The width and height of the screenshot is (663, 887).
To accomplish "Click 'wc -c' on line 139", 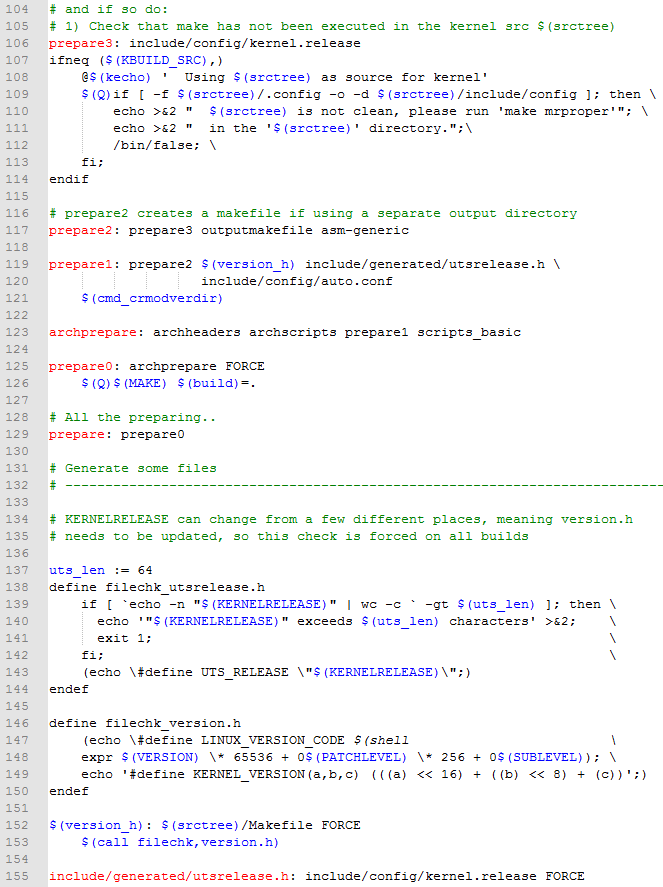I will 381,604.
